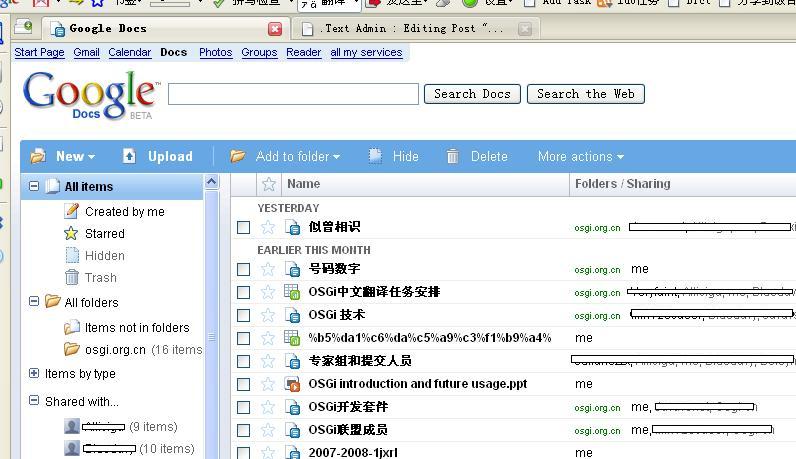
Task: Open the New dropdown menu
Action: click(75, 156)
